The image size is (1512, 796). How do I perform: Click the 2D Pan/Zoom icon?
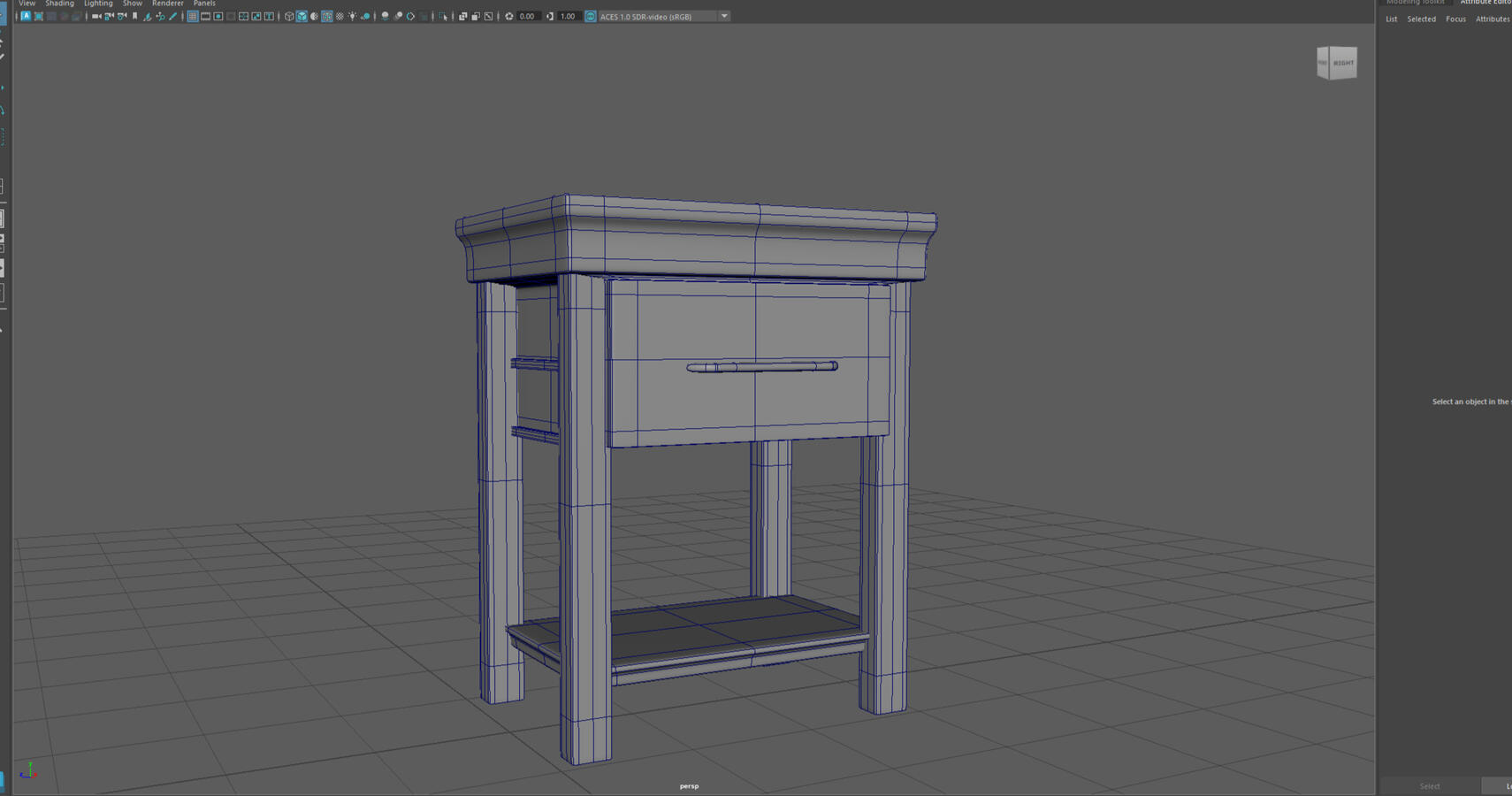[x=160, y=16]
